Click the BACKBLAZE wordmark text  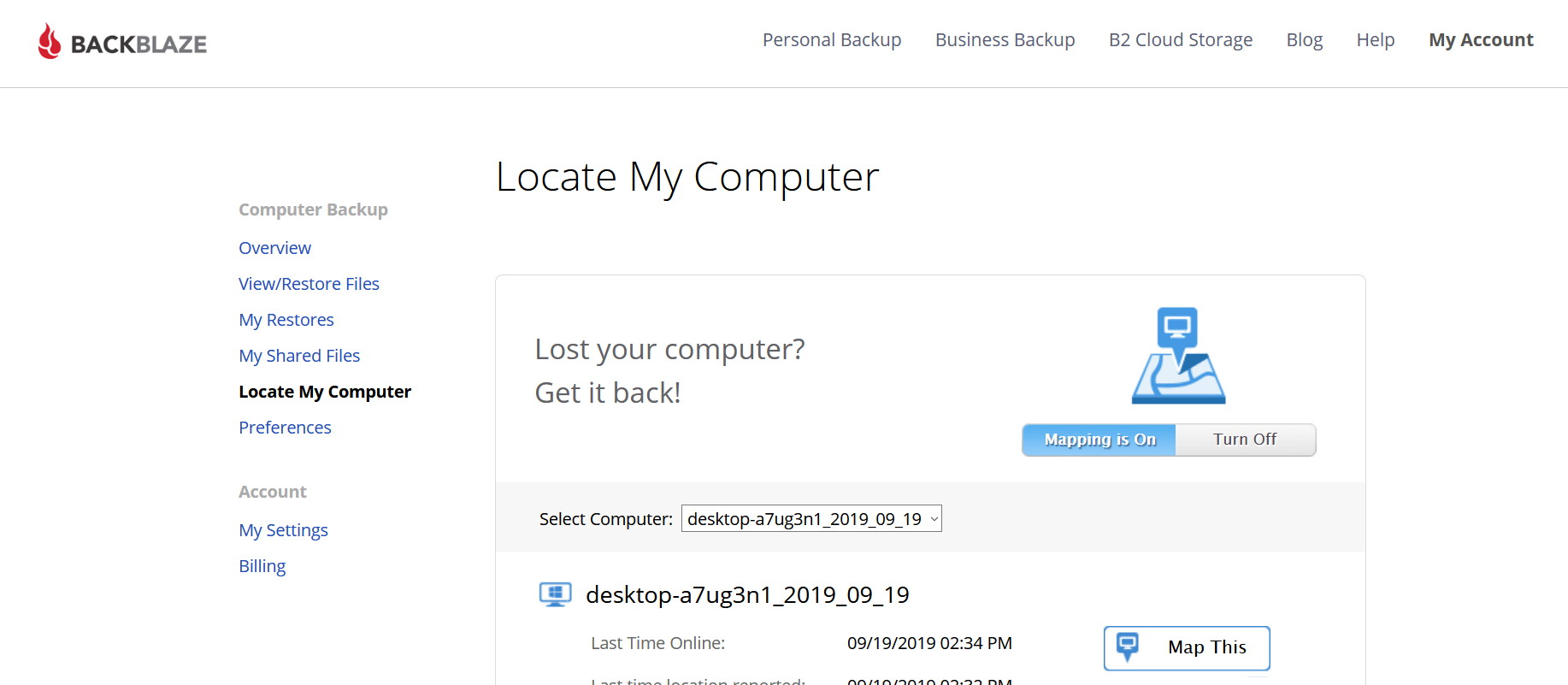point(139,44)
